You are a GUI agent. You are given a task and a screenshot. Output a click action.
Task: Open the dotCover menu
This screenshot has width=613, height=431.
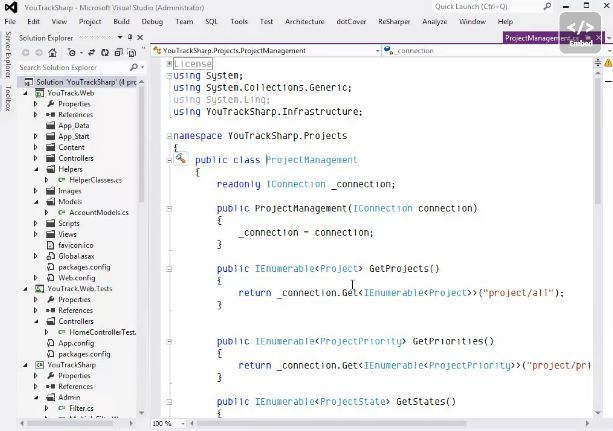coord(351,22)
